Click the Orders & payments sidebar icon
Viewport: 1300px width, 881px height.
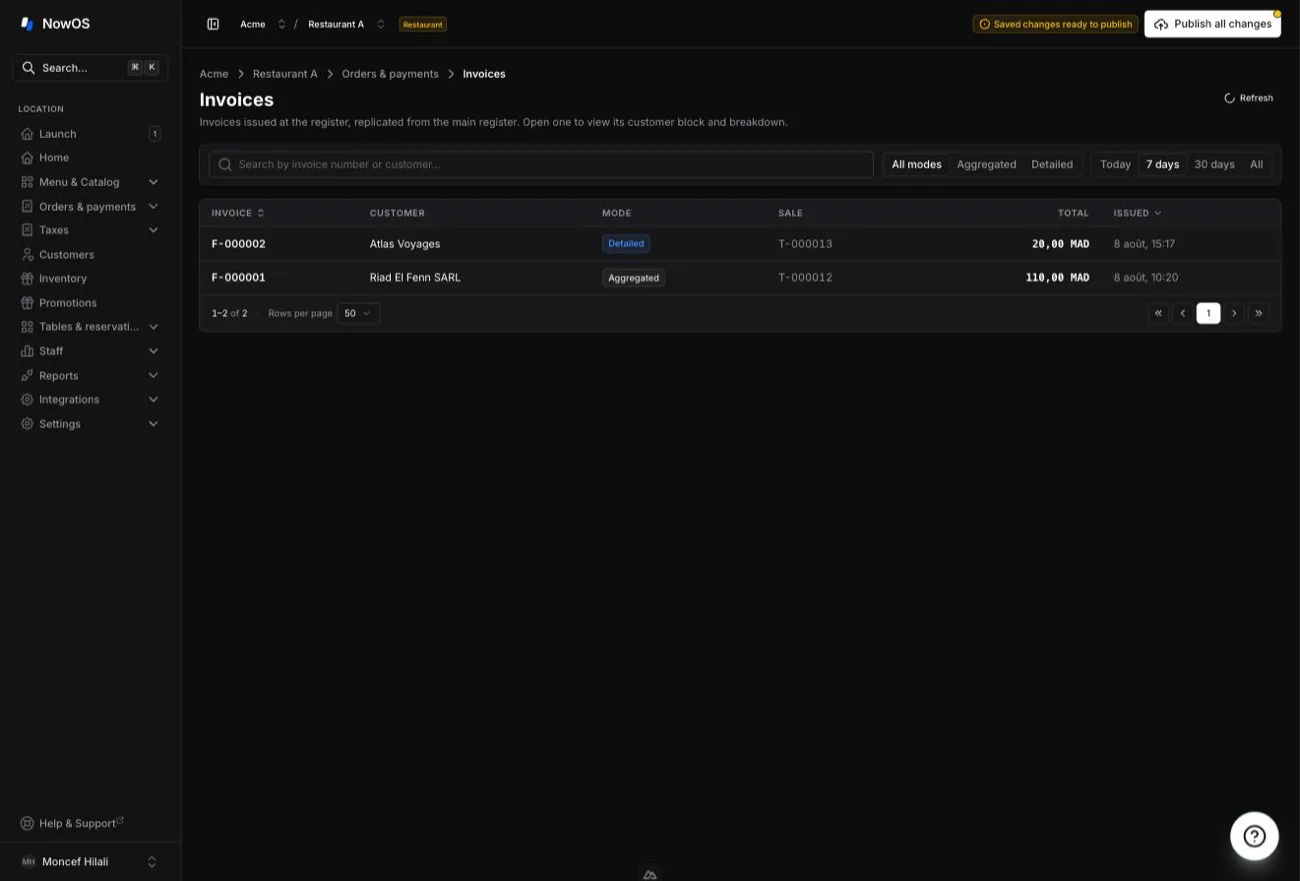coord(27,206)
